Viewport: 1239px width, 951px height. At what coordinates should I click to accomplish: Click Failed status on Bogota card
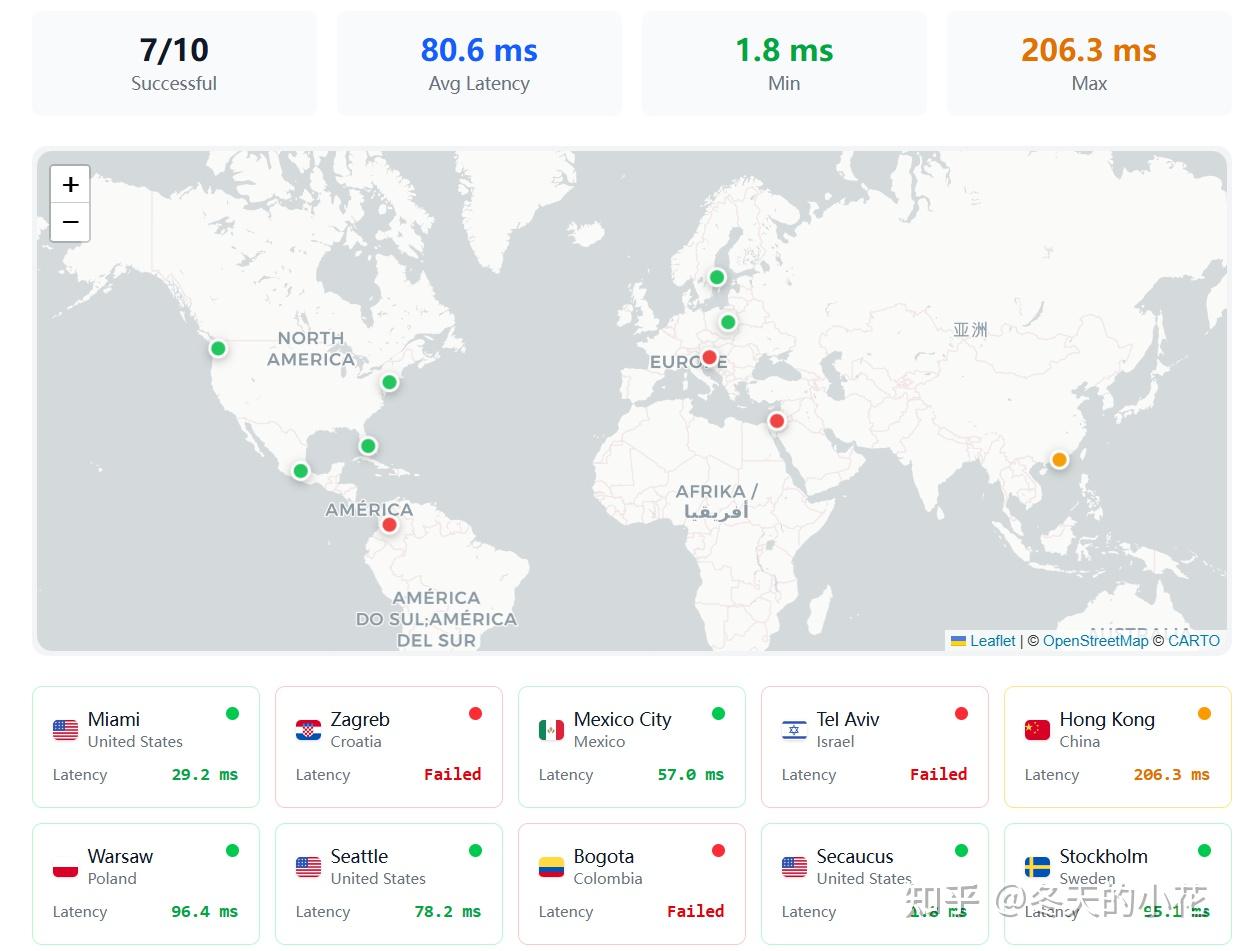(x=696, y=911)
